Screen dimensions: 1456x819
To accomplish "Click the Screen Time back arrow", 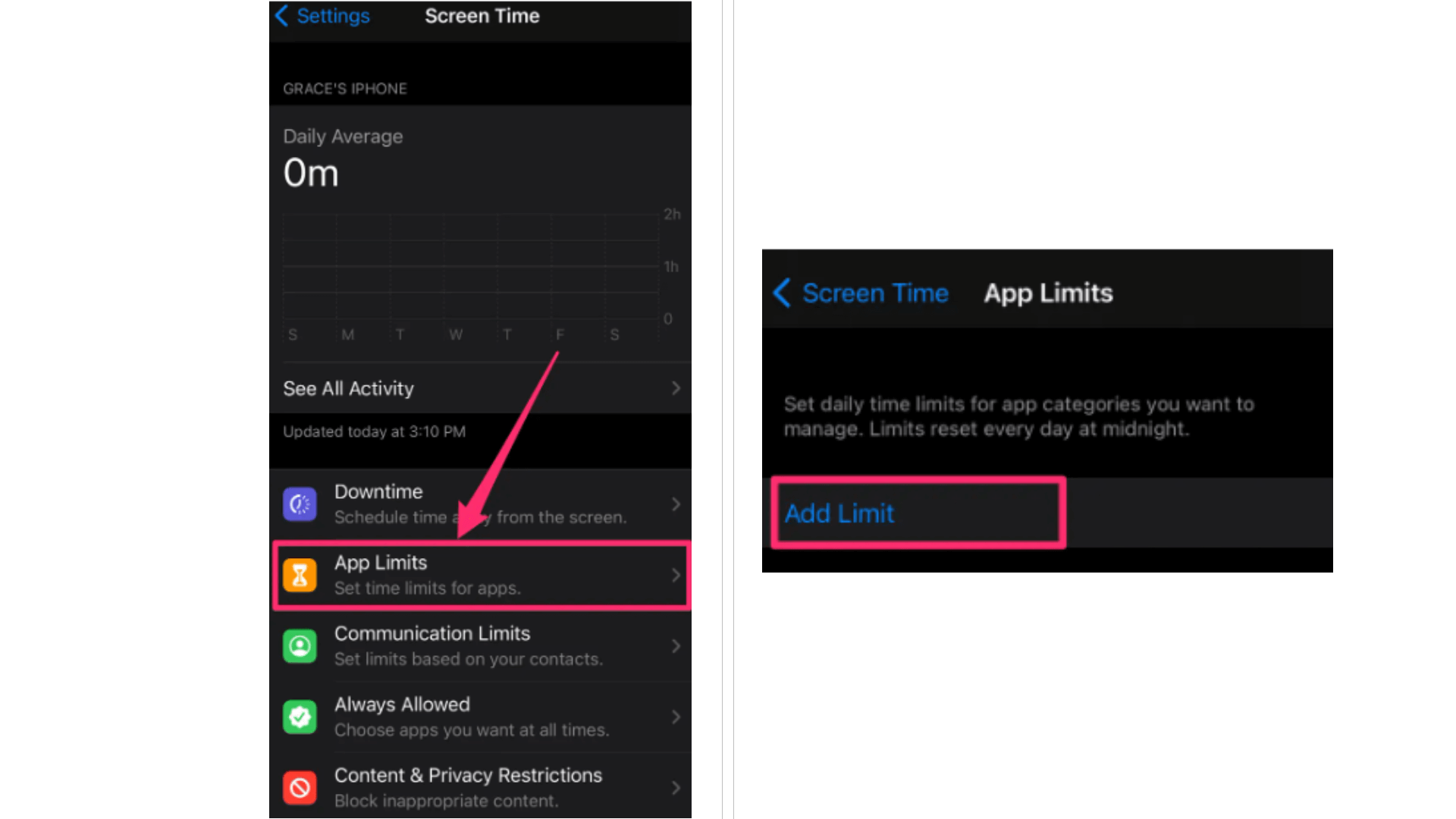I will point(783,293).
